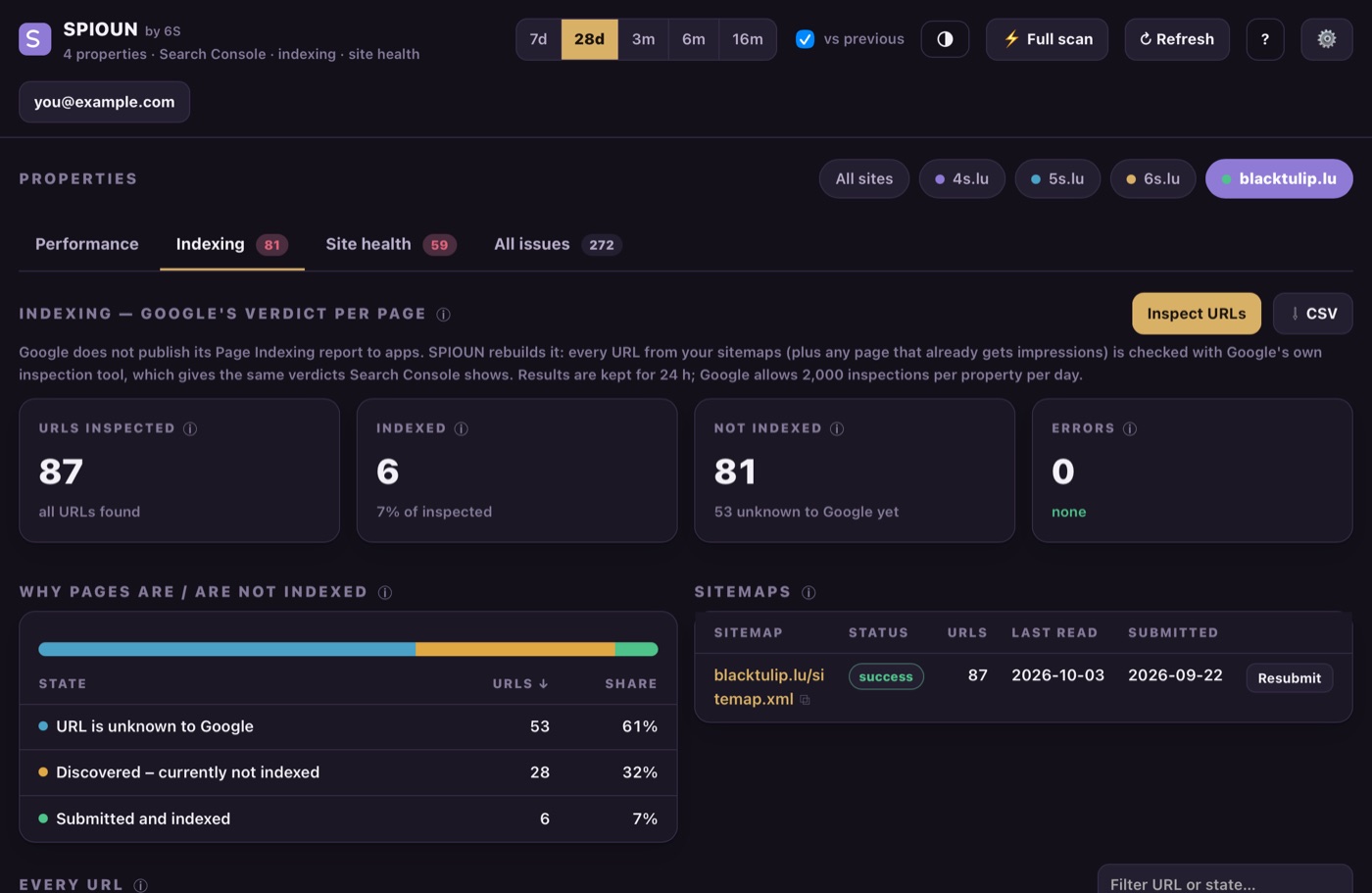Toggle the light/dark theme contrast icon
The height and width of the screenshot is (893, 1372).
coord(945,39)
